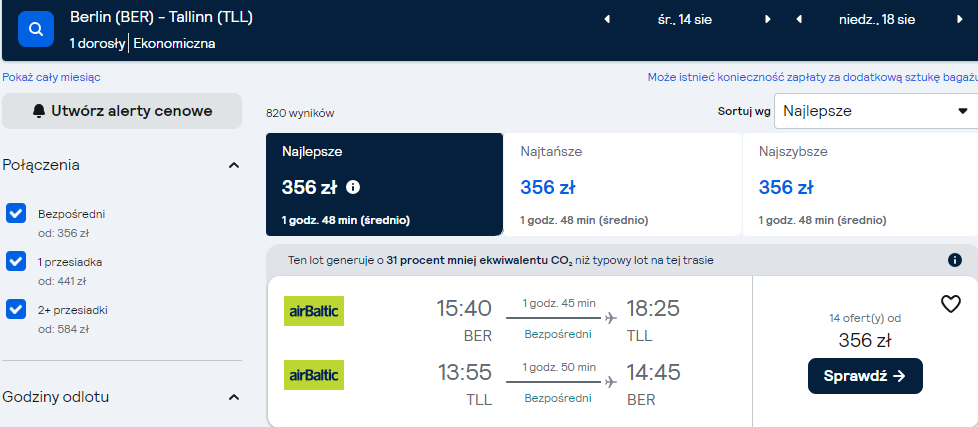978x427 pixels.
Task: Open the blue search magnifier button
Action: [36, 29]
